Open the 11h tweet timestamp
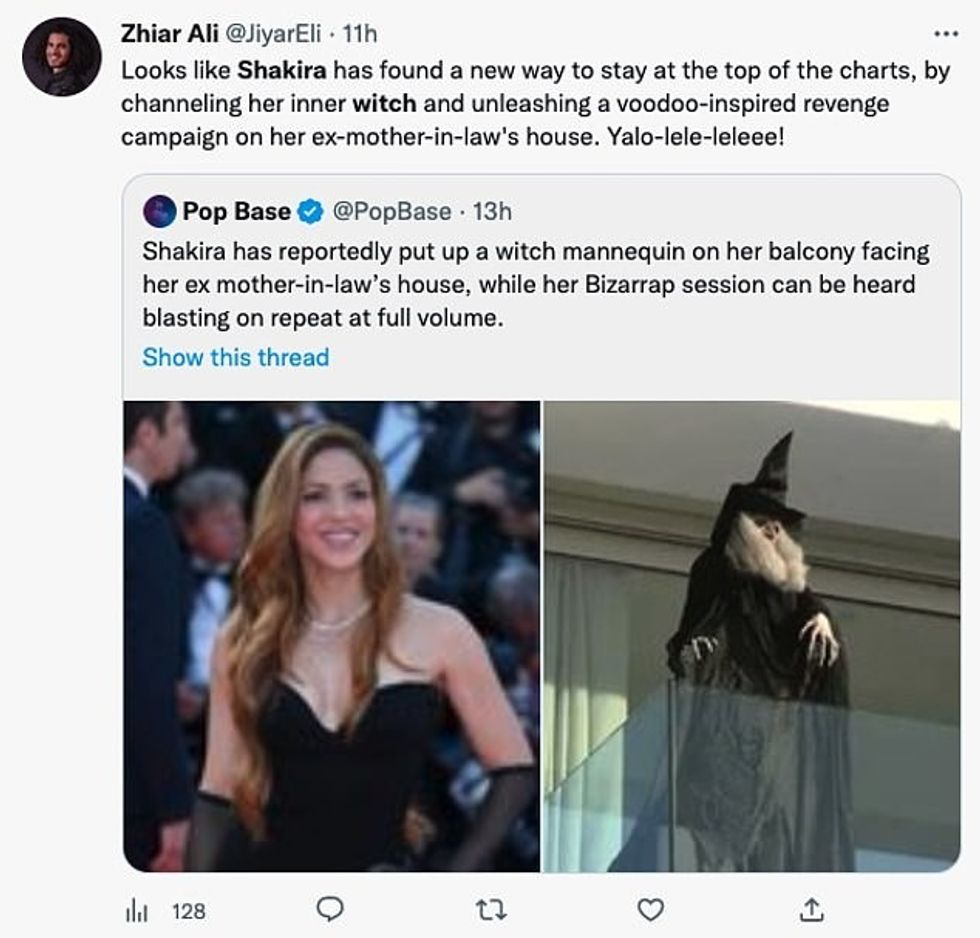This screenshot has width=980, height=938. click(x=360, y=34)
